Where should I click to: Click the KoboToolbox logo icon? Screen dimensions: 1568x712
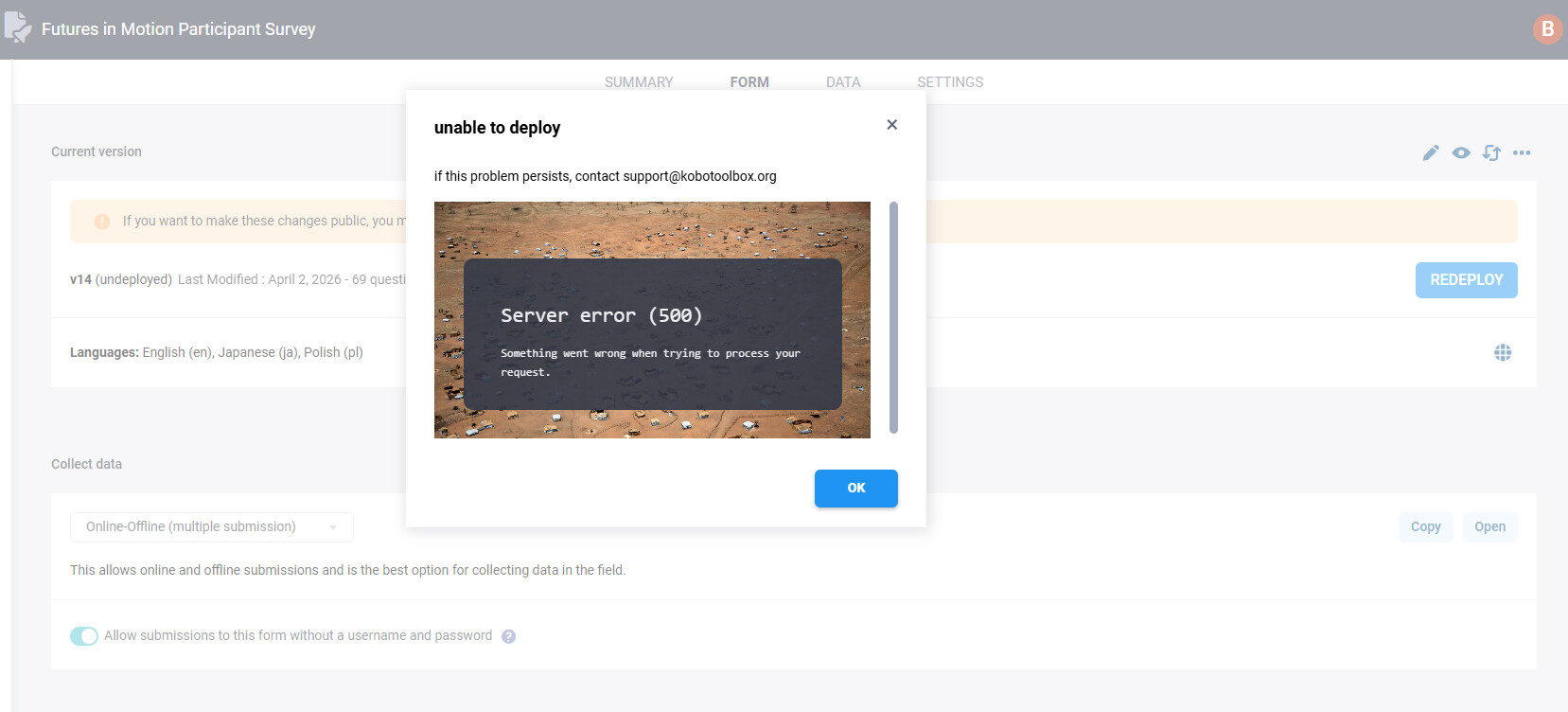coord(17,28)
